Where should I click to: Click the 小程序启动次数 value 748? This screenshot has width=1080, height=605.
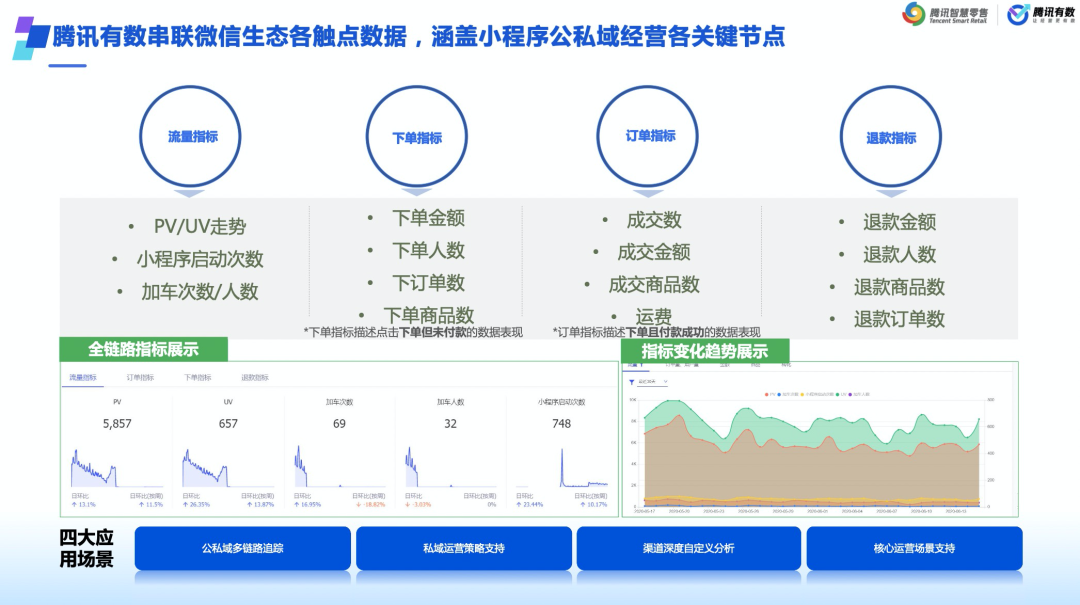(561, 424)
